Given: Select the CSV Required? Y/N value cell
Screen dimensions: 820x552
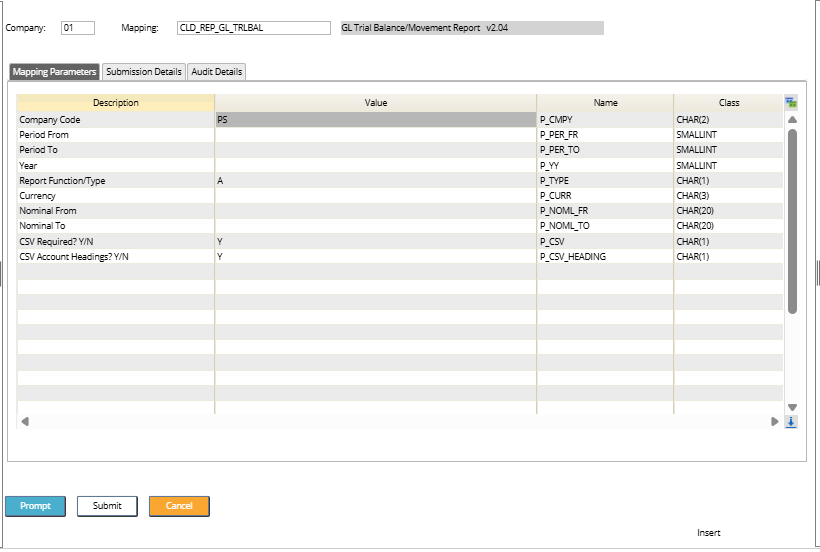Looking at the screenshot, I should click(375, 241).
